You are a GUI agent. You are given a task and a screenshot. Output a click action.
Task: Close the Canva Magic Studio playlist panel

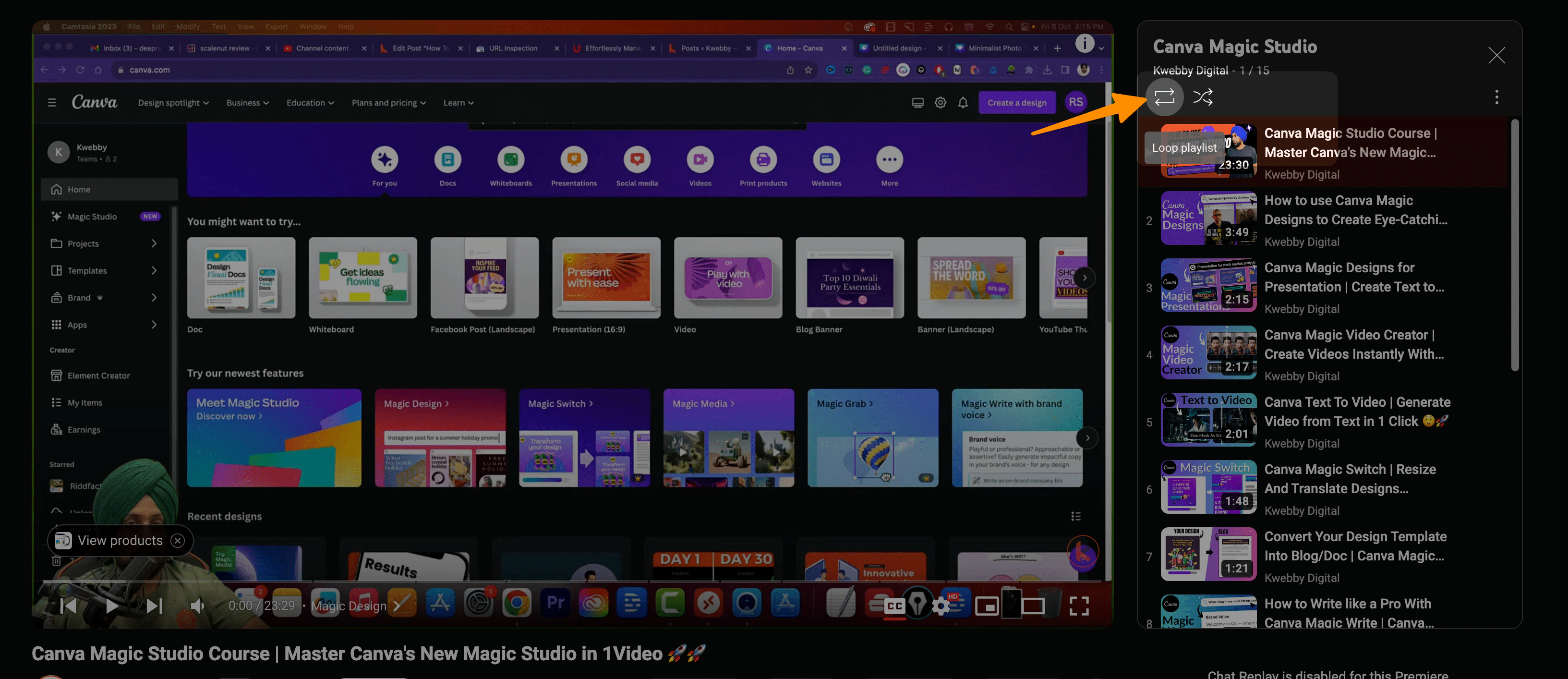point(1496,55)
